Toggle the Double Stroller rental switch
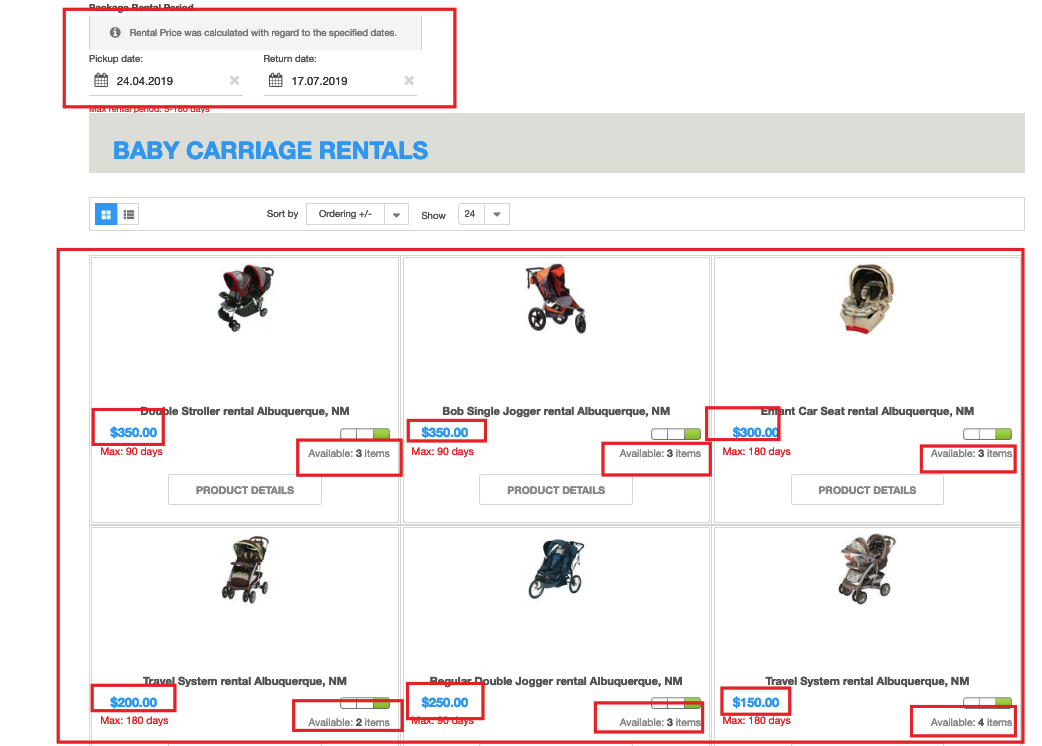Viewport: 1042px width, 746px height. (365, 434)
